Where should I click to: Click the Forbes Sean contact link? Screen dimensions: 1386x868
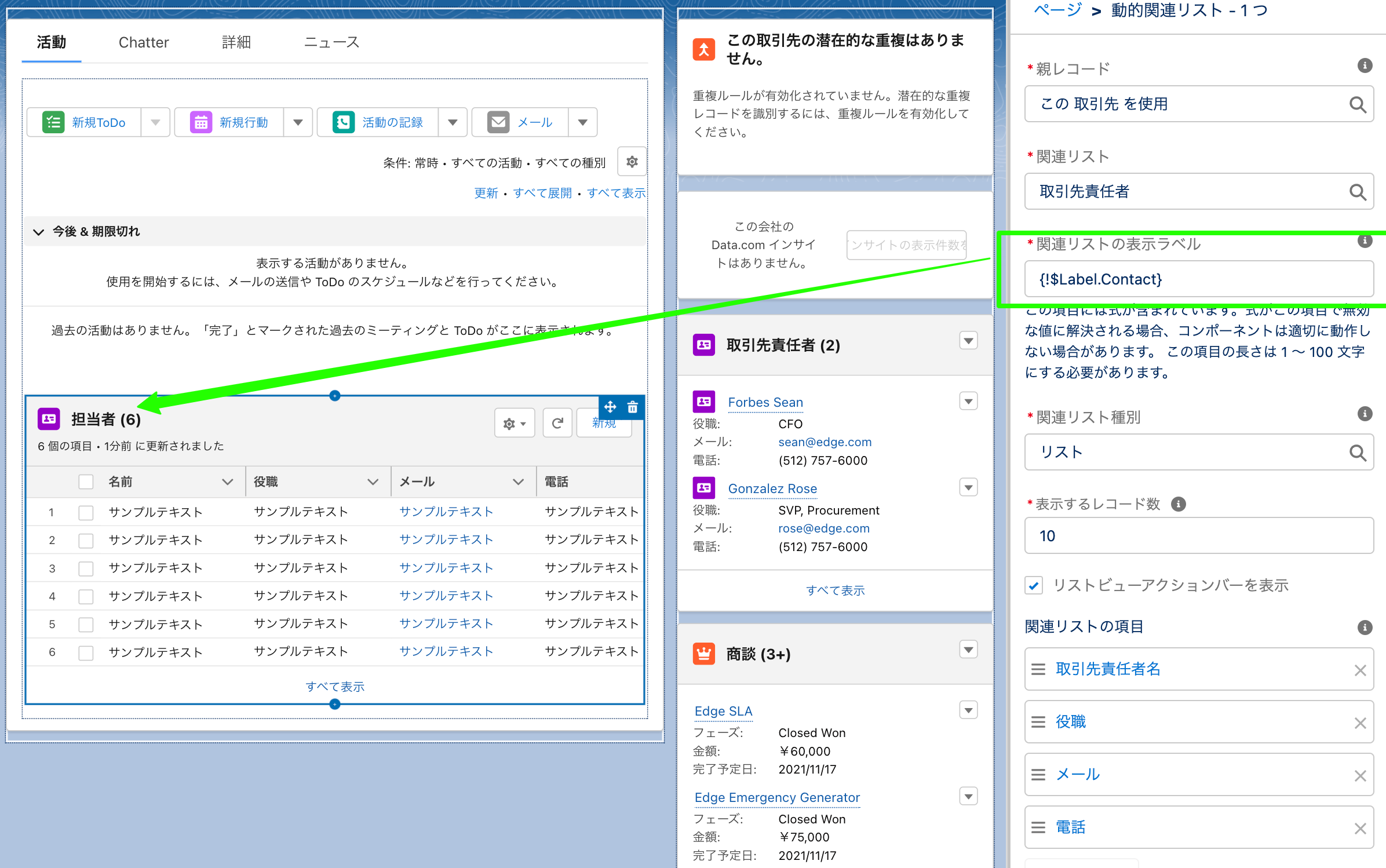pos(765,402)
